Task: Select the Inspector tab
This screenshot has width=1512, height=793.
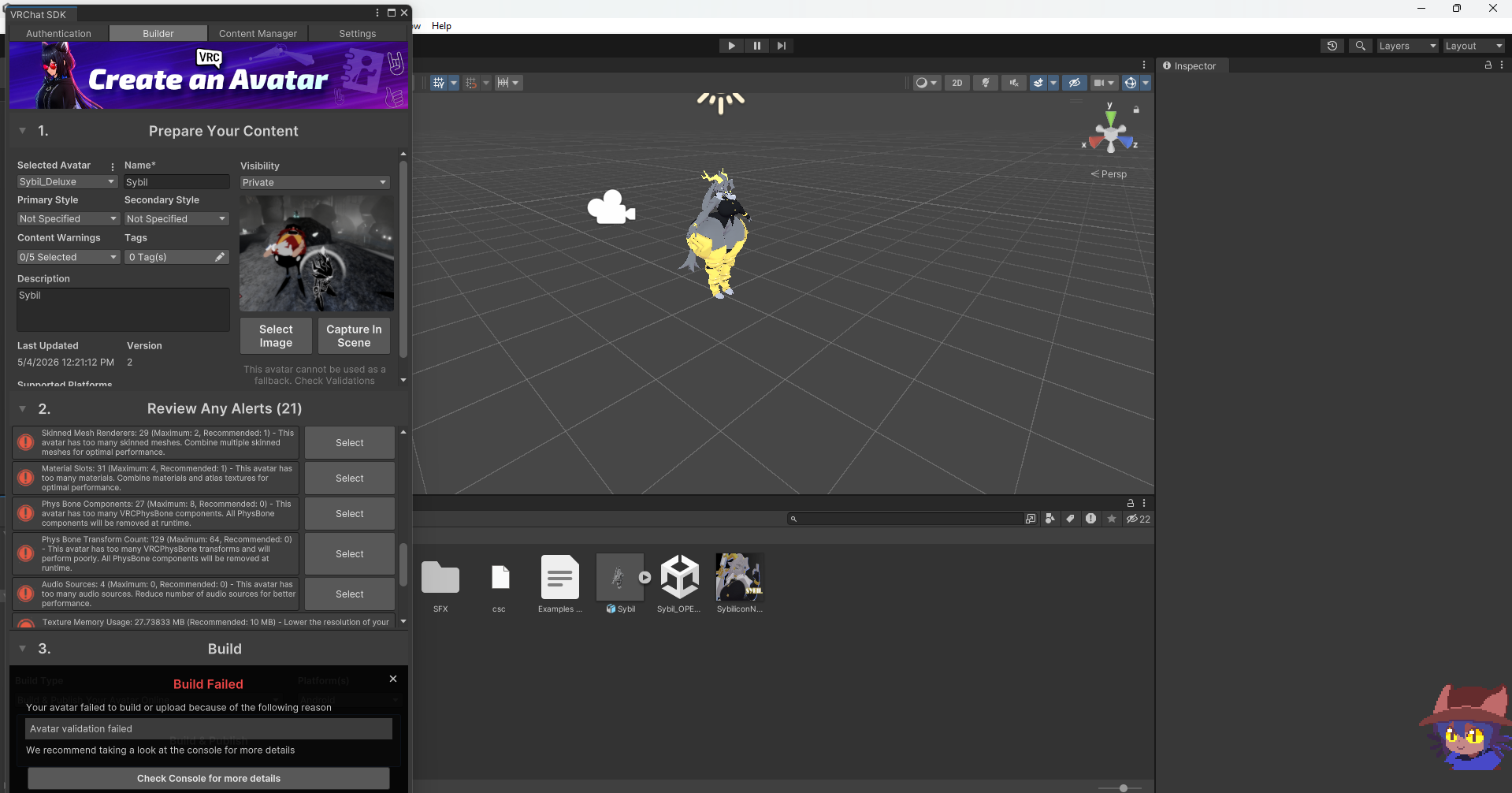Action: [1190, 66]
